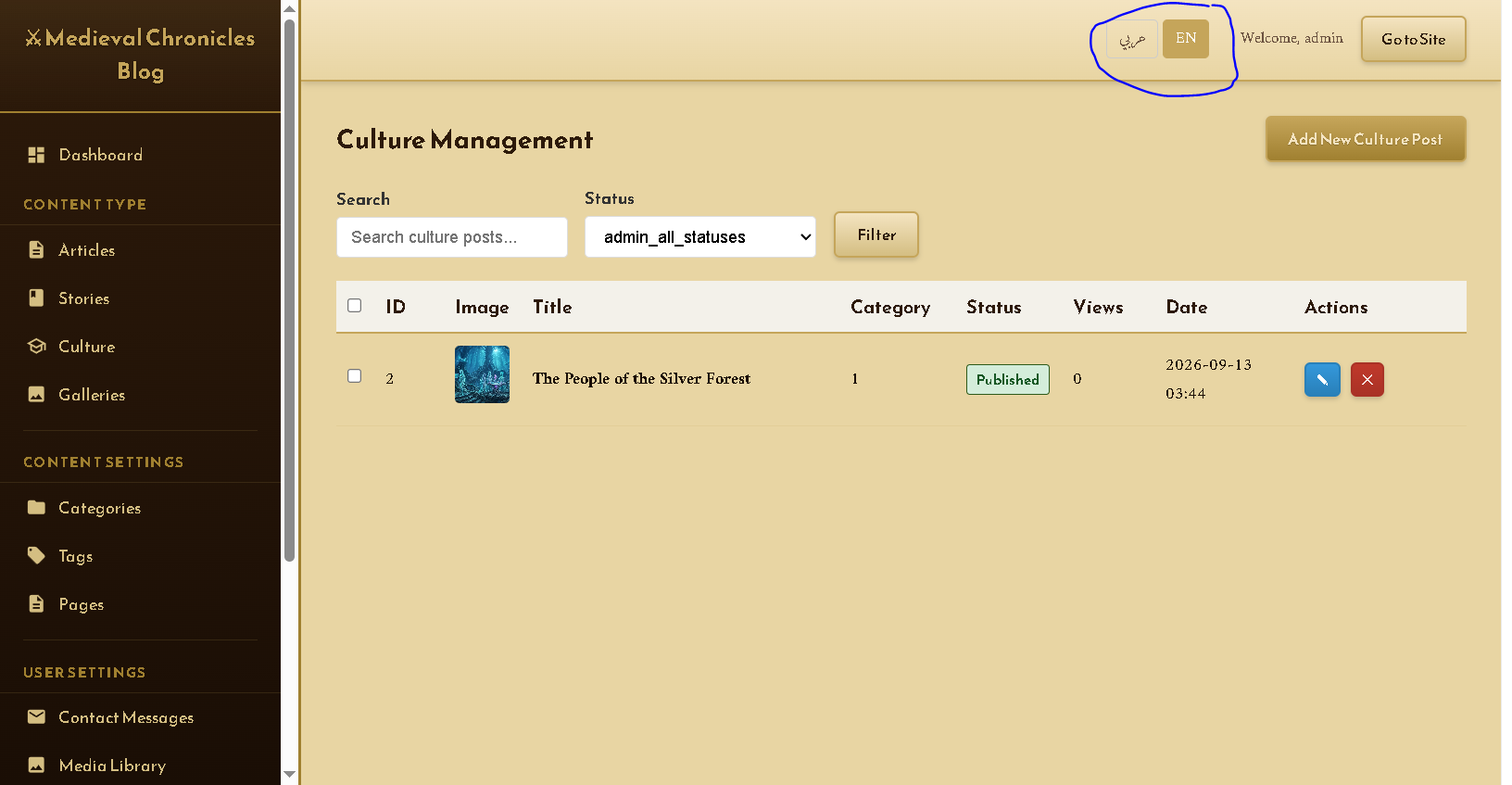Screen dimensions: 1512x785
Task: Click the Search culture posts input field
Action: pos(452,237)
